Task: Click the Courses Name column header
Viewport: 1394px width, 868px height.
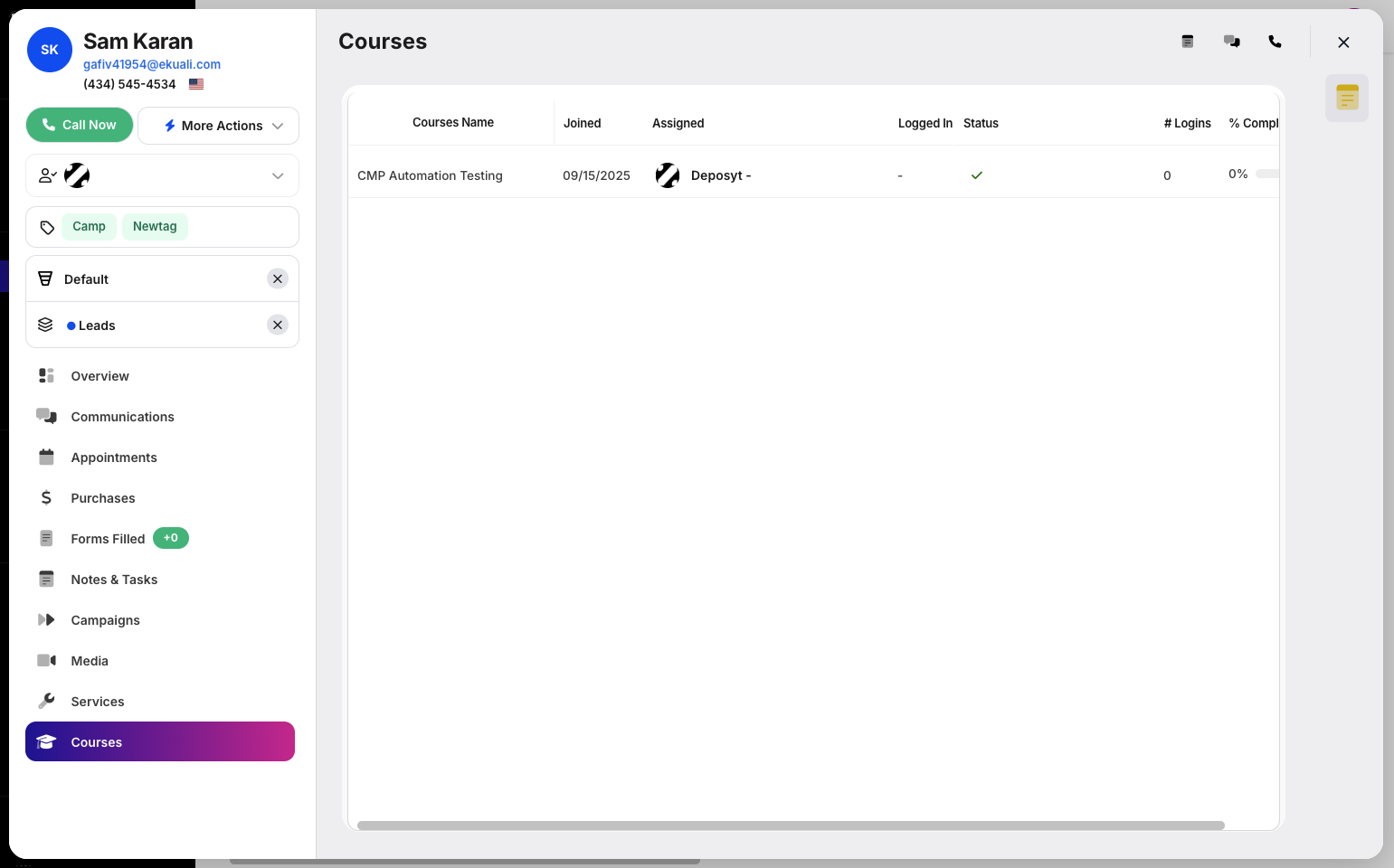Action: pos(453,122)
